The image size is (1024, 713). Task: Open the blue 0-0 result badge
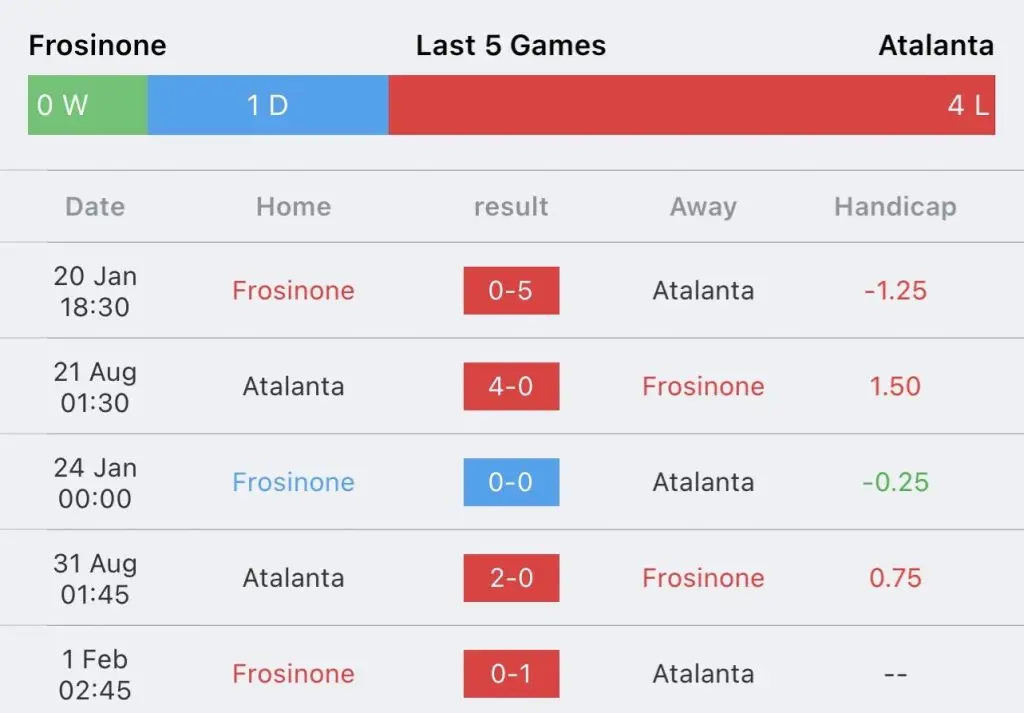(x=511, y=482)
